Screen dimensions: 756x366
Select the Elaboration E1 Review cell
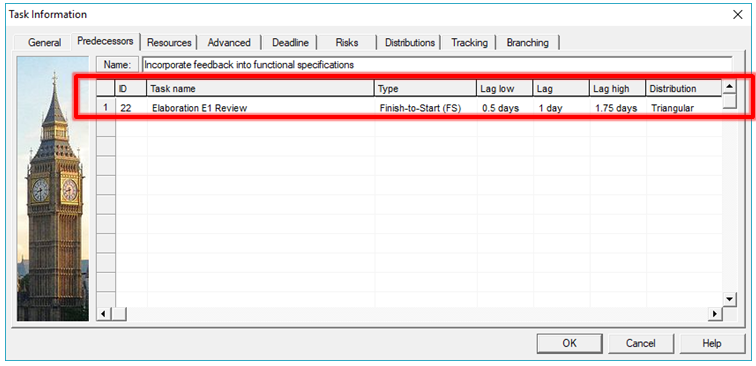click(261, 108)
